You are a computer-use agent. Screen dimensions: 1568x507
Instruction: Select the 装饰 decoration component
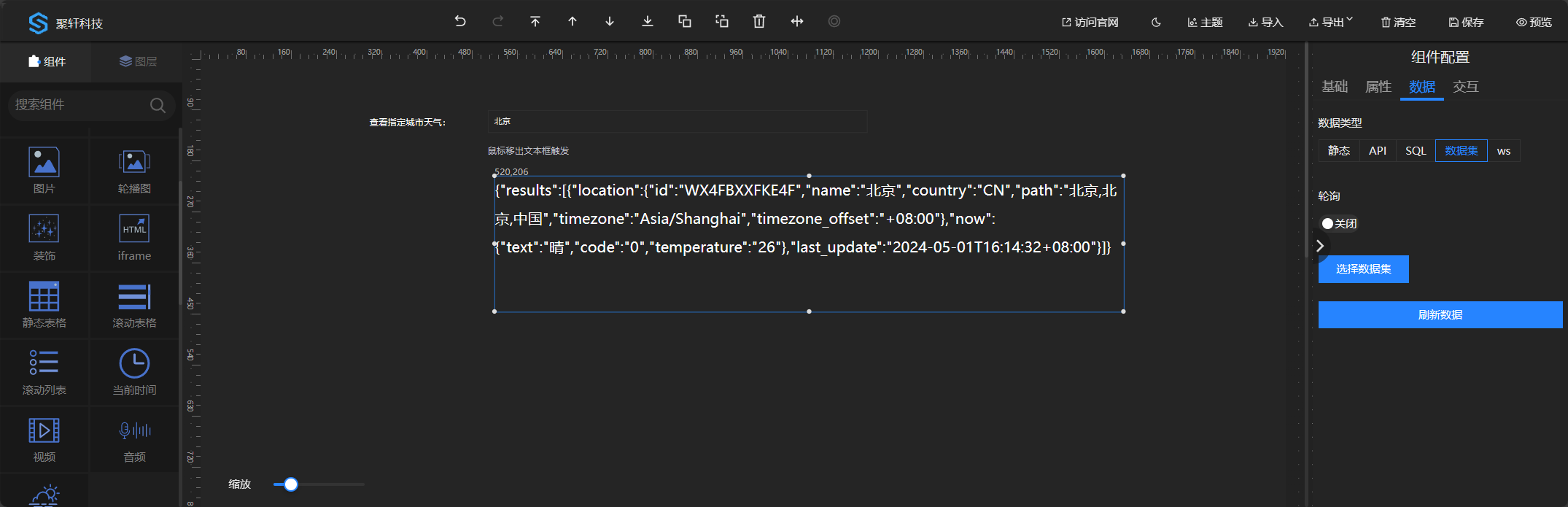point(44,237)
